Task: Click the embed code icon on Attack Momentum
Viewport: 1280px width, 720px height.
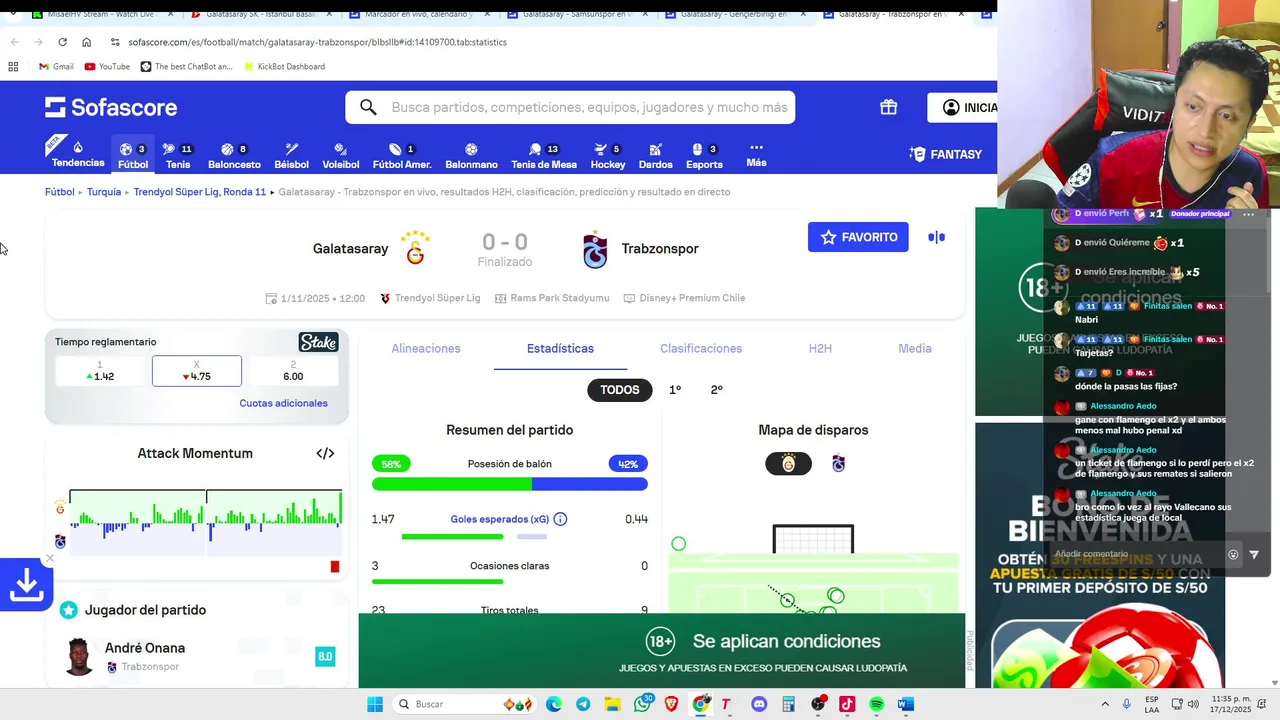Action: [x=325, y=453]
